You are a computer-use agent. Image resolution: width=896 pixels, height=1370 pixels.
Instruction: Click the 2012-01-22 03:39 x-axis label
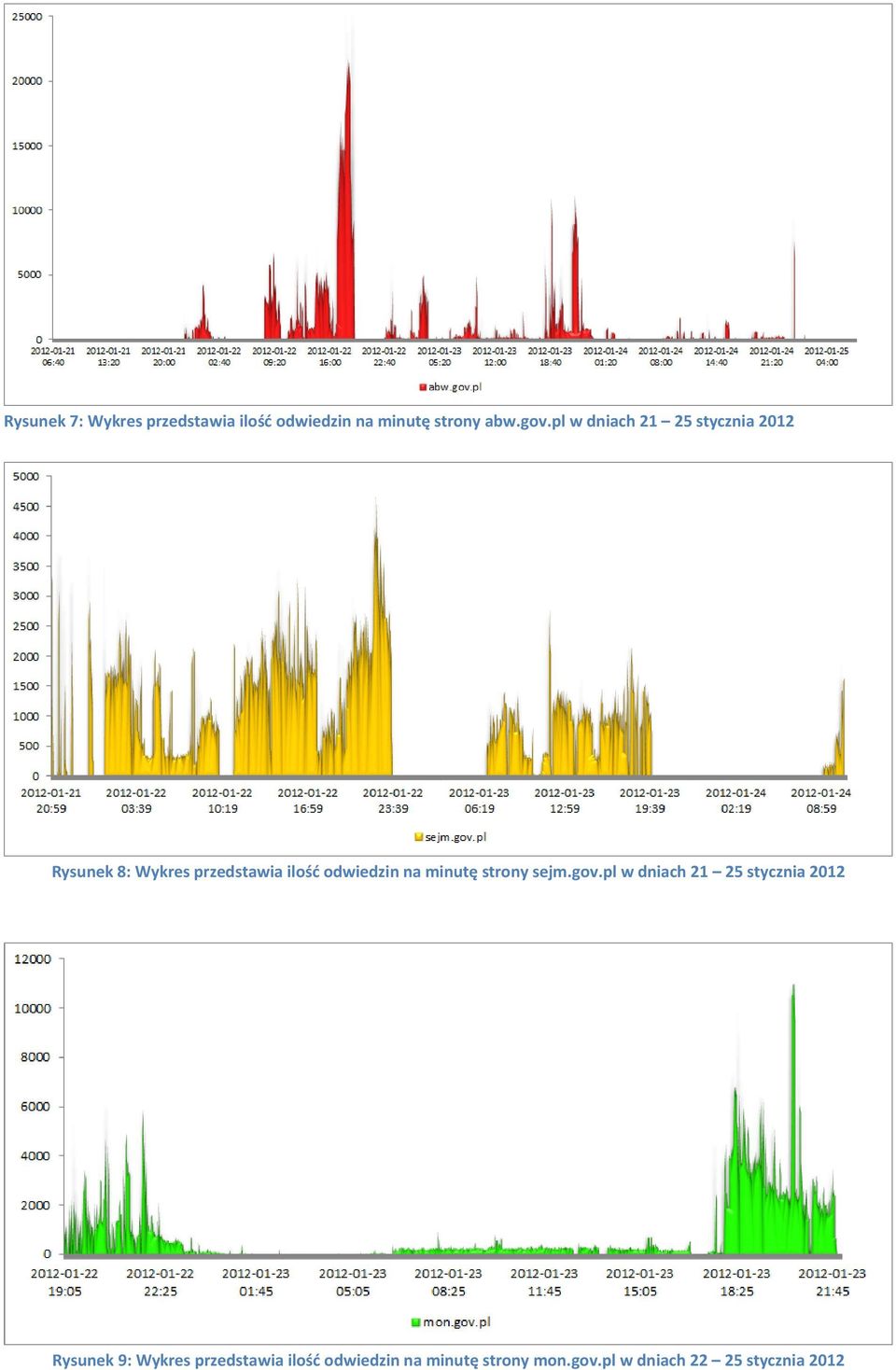pyautogui.click(x=136, y=801)
